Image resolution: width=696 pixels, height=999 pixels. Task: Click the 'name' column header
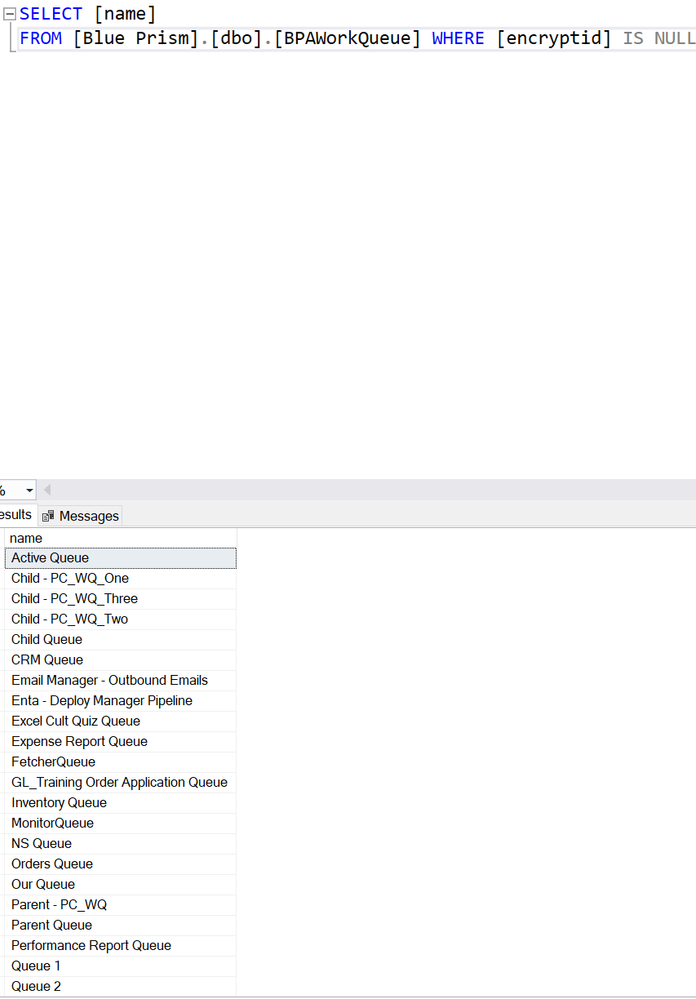120,538
